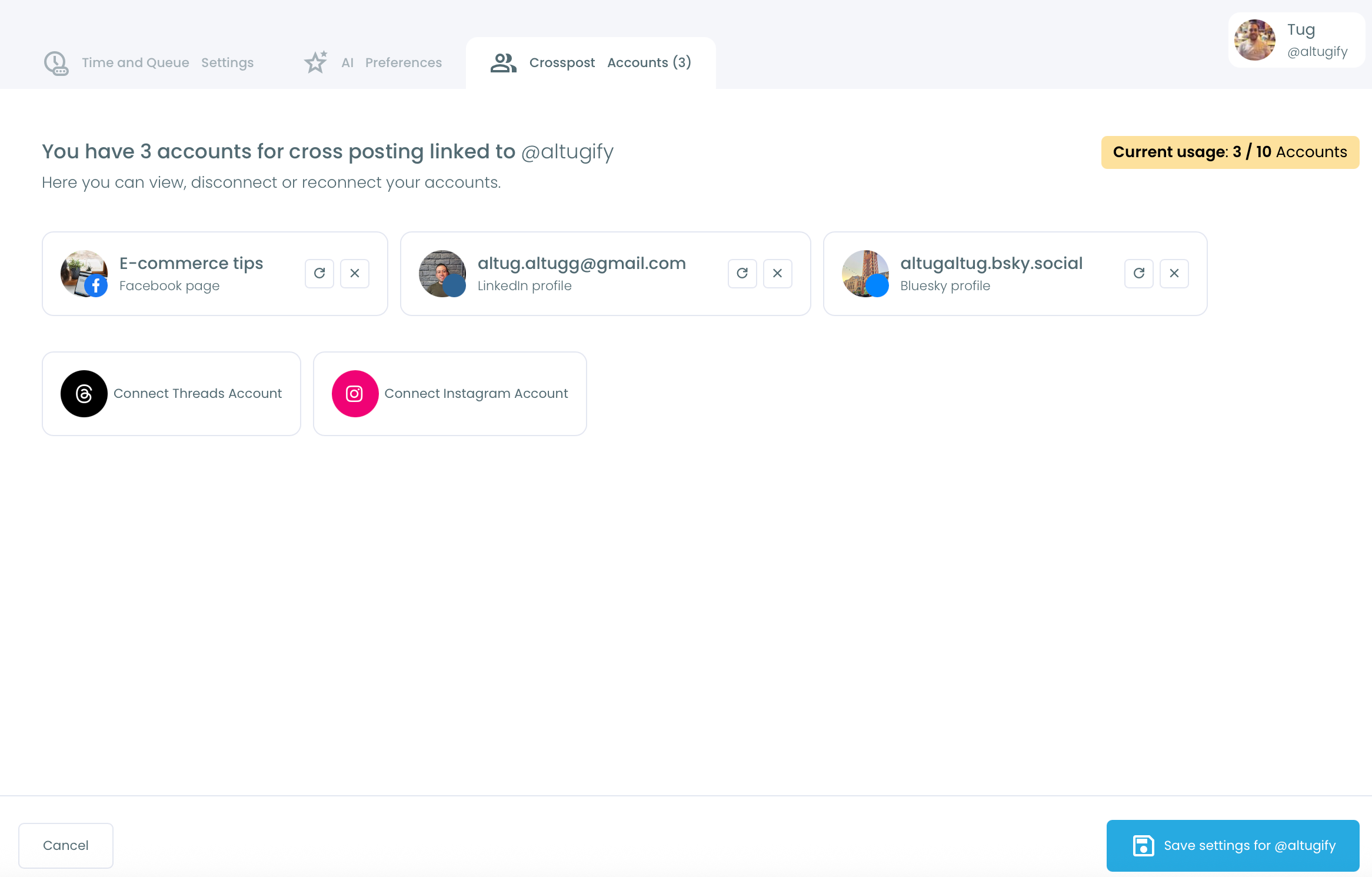This screenshot has height=877, width=1372.
Task: Reconnect the altugaltug.bsky.social Bluesky profile
Action: coord(1138,273)
